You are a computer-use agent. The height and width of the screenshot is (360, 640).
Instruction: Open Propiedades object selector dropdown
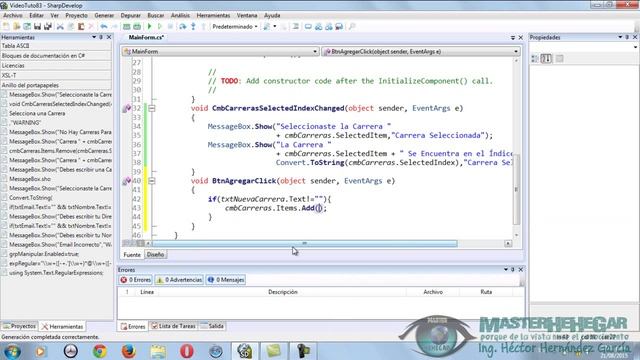coord(635,47)
